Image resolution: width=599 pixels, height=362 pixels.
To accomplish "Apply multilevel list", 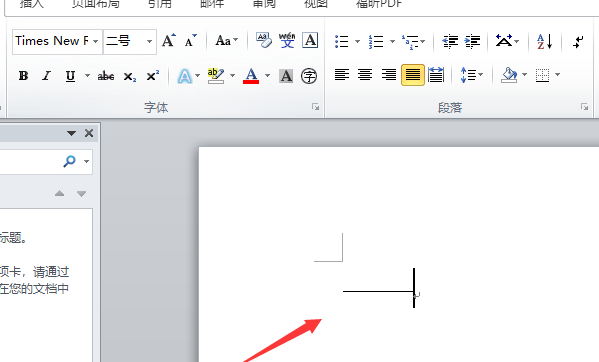I will tap(410, 41).
